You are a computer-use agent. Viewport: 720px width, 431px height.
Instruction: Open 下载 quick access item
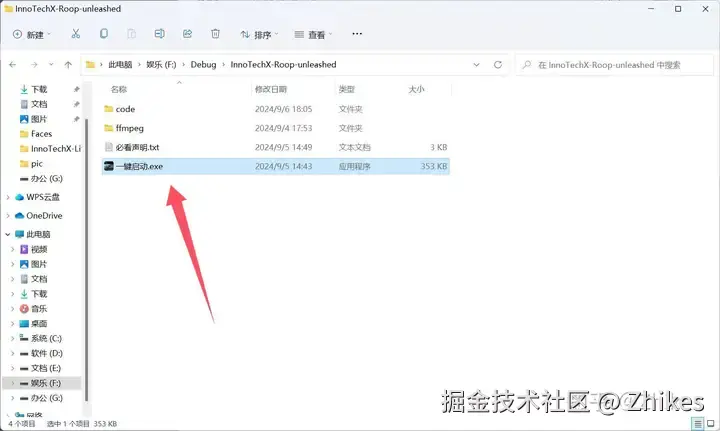point(39,90)
